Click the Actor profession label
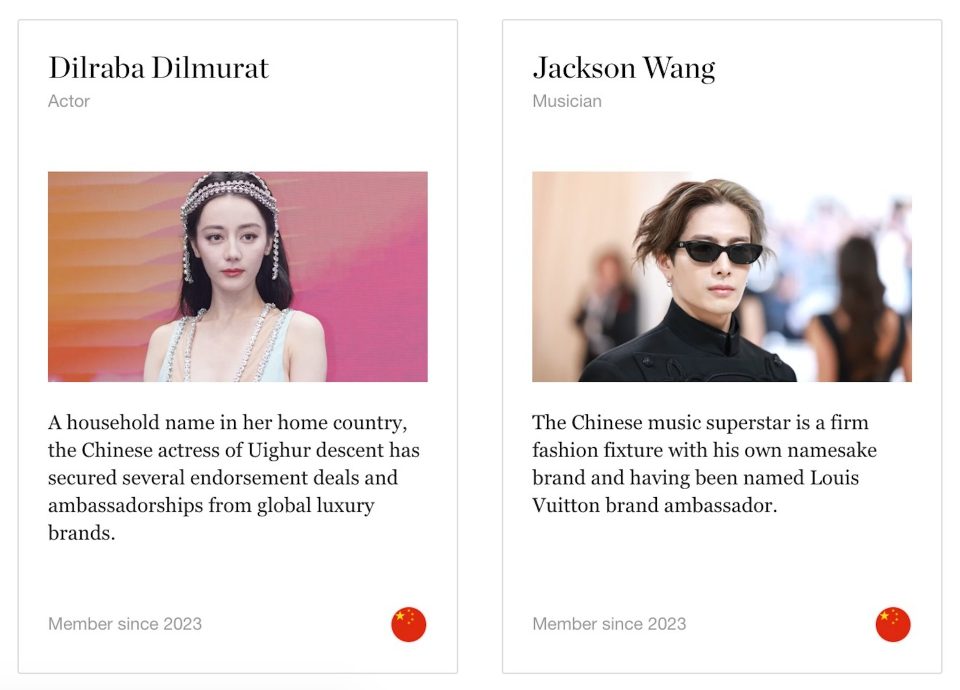960x690 pixels. [69, 101]
